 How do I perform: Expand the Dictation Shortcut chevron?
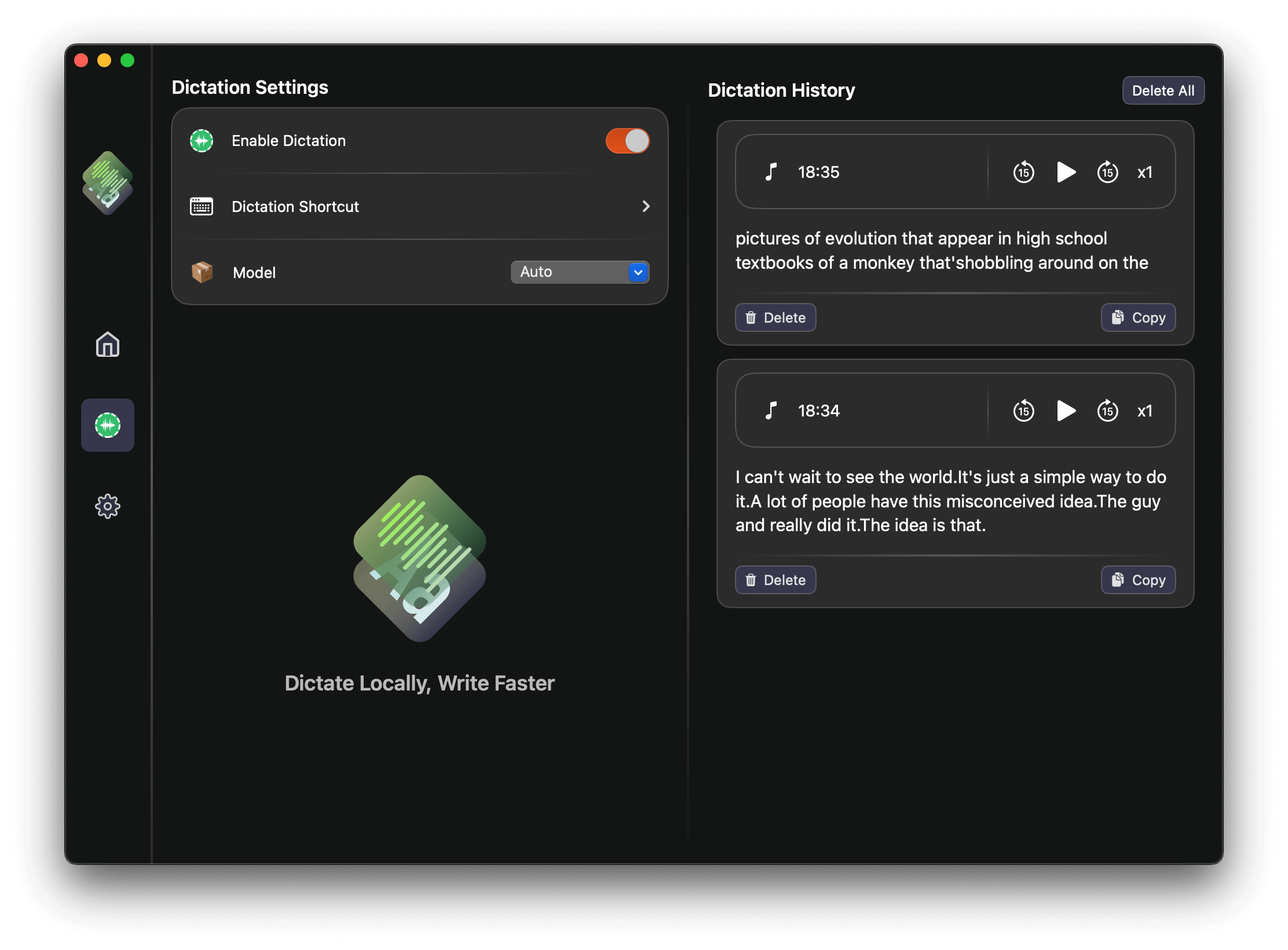[646, 206]
